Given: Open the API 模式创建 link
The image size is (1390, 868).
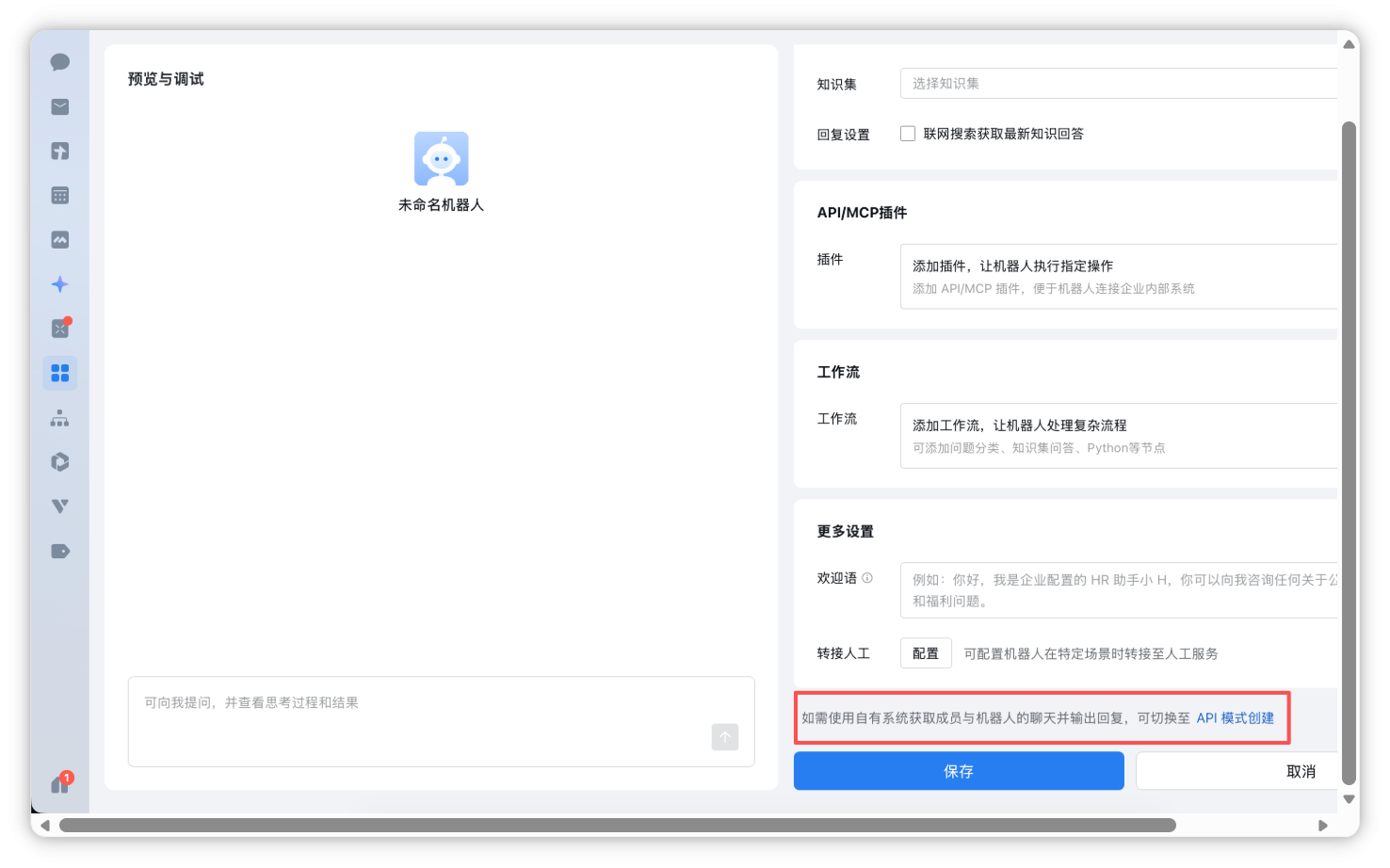Looking at the screenshot, I should 1235,718.
